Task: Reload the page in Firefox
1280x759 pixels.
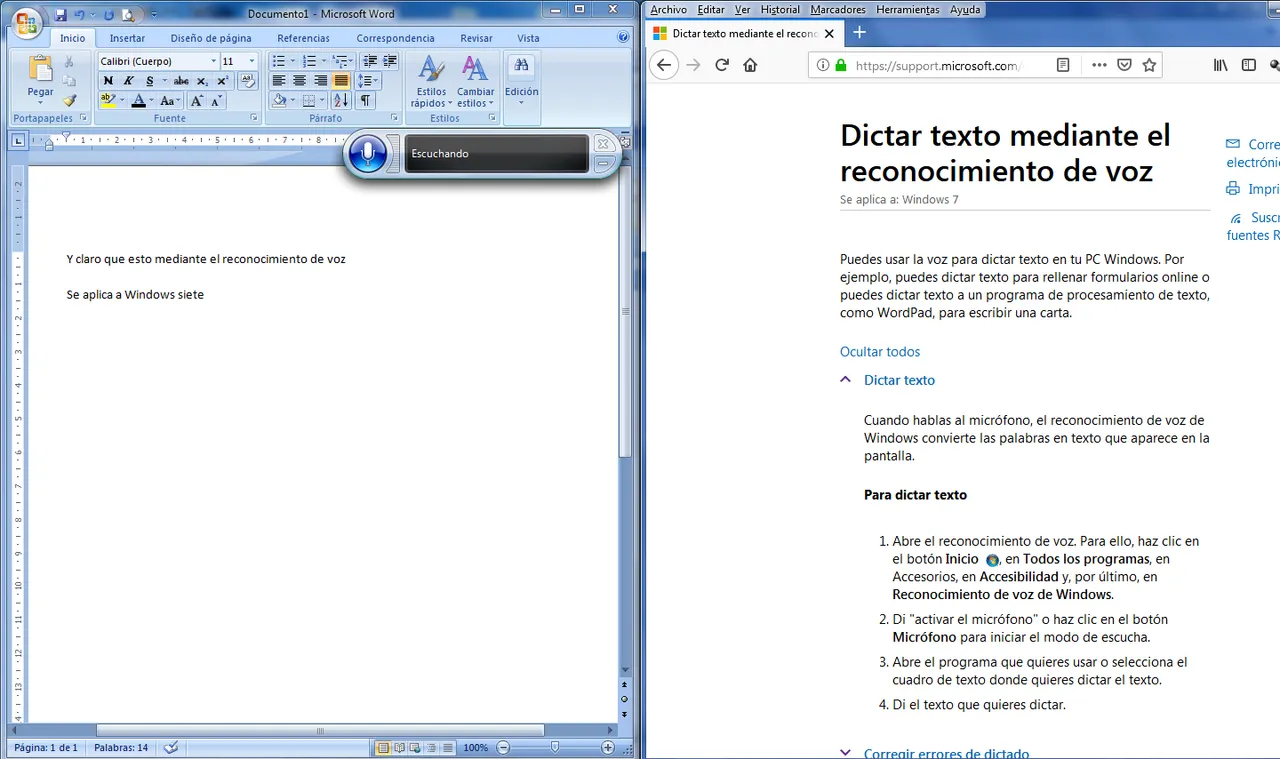Action: (x=722, y=65)
